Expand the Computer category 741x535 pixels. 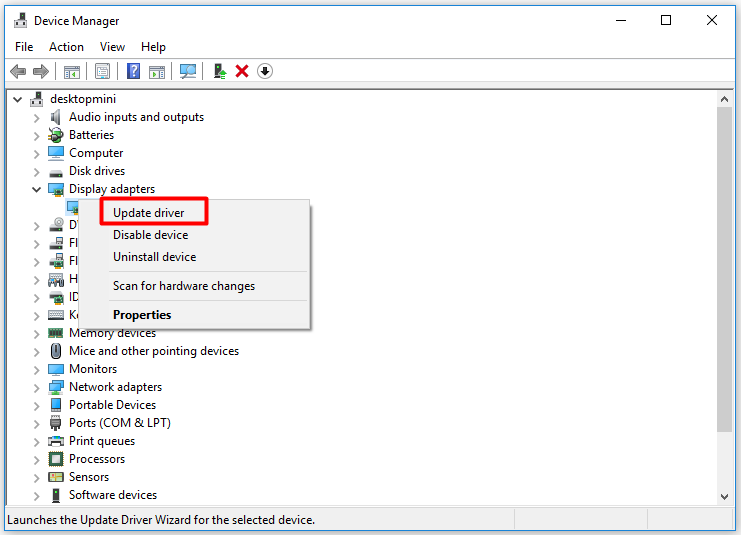36,154
